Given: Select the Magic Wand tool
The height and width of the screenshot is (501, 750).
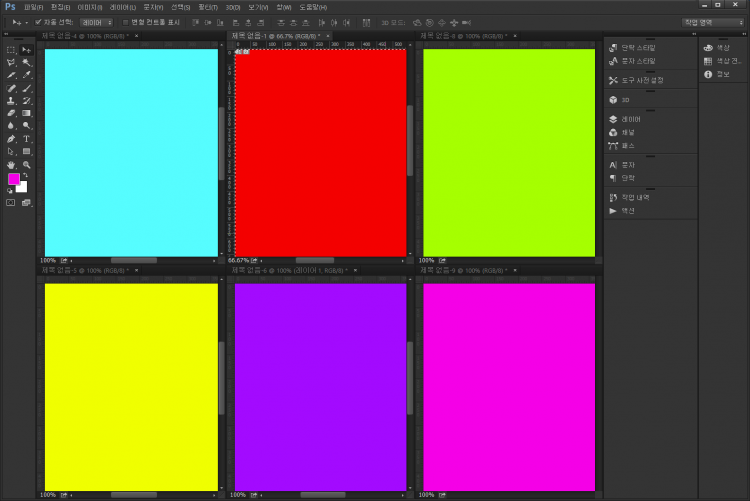Looking at the screenshot, I should coord(27,62).
